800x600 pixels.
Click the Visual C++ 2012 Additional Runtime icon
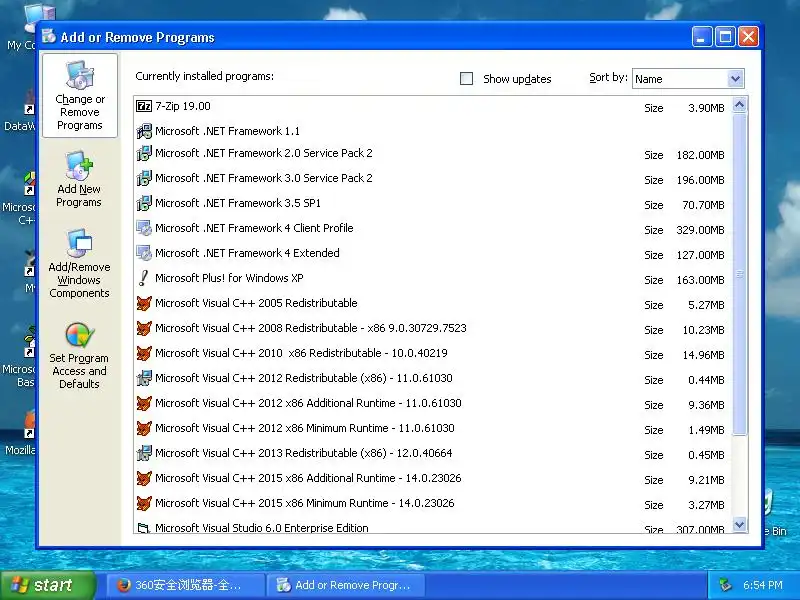click(144, 403)
